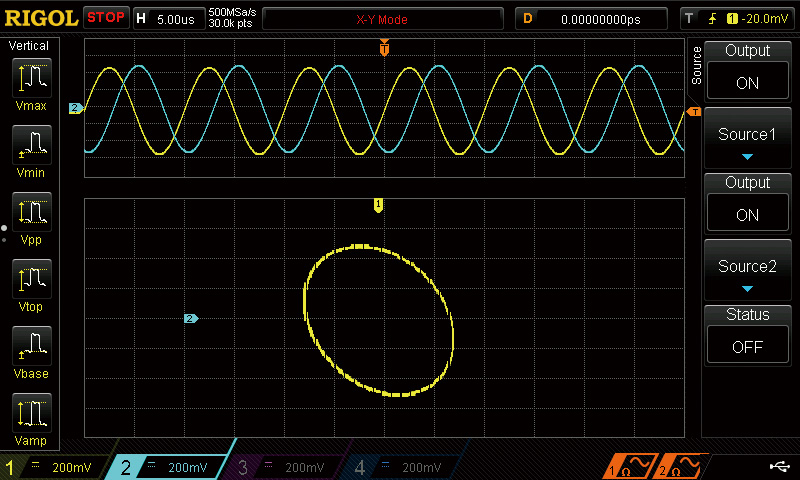Select the Vbase measurement icon
Screen dimensions: 800x480
(32, 346)
